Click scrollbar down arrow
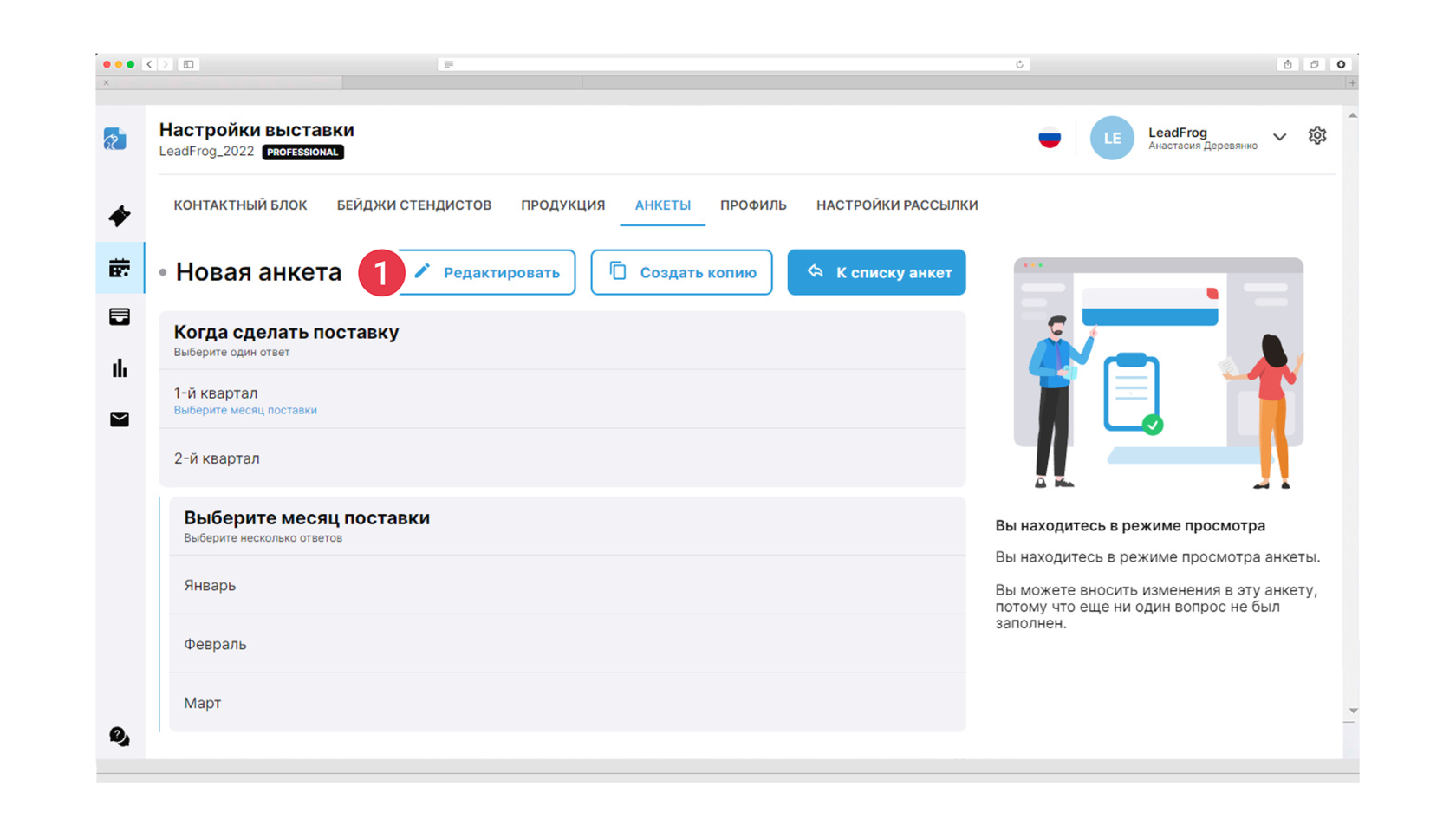The height and width of the screenshot is (832, 1456). [x=1352, y=711]
